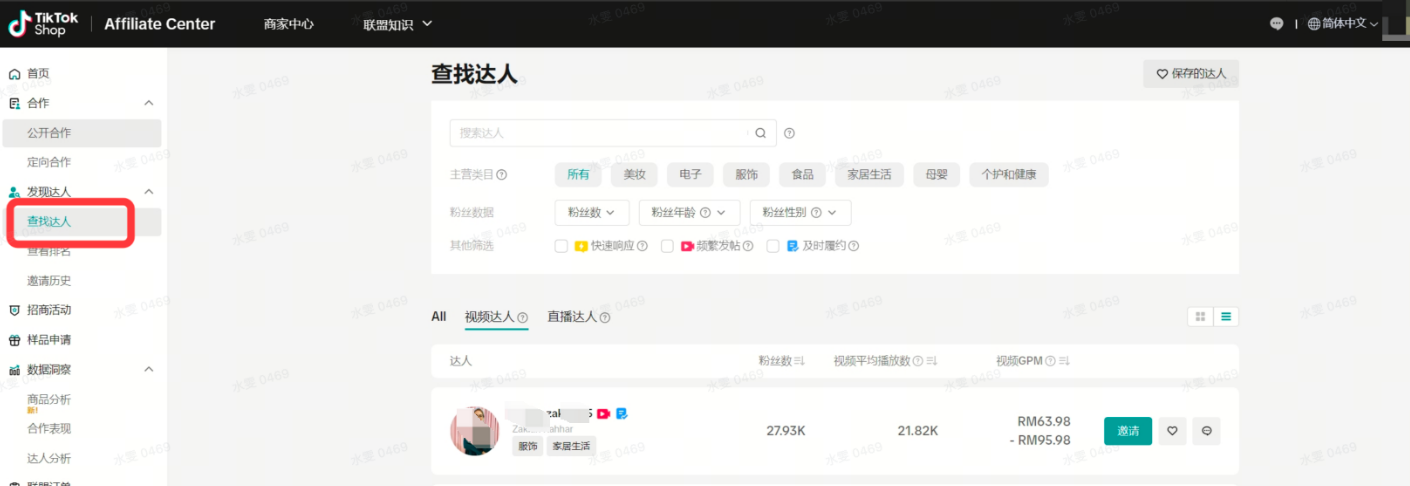
Task: Open the 联盟知识 dropdown menu
Action: point(398,24)
